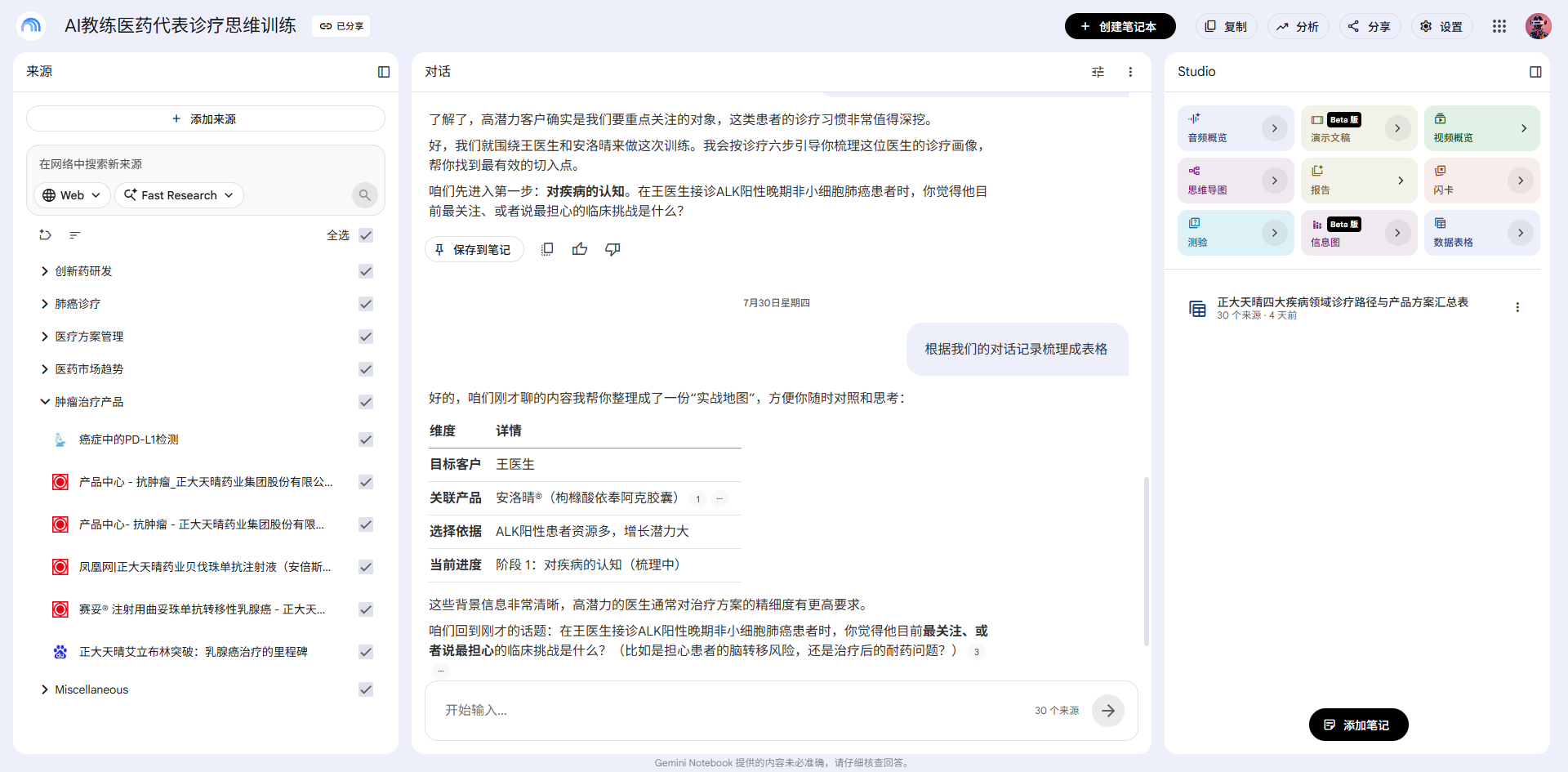Toggle checkbox for 肺癌诊疗 group
The width and height of the screenshot is (1568, 772).
point(366,304)
